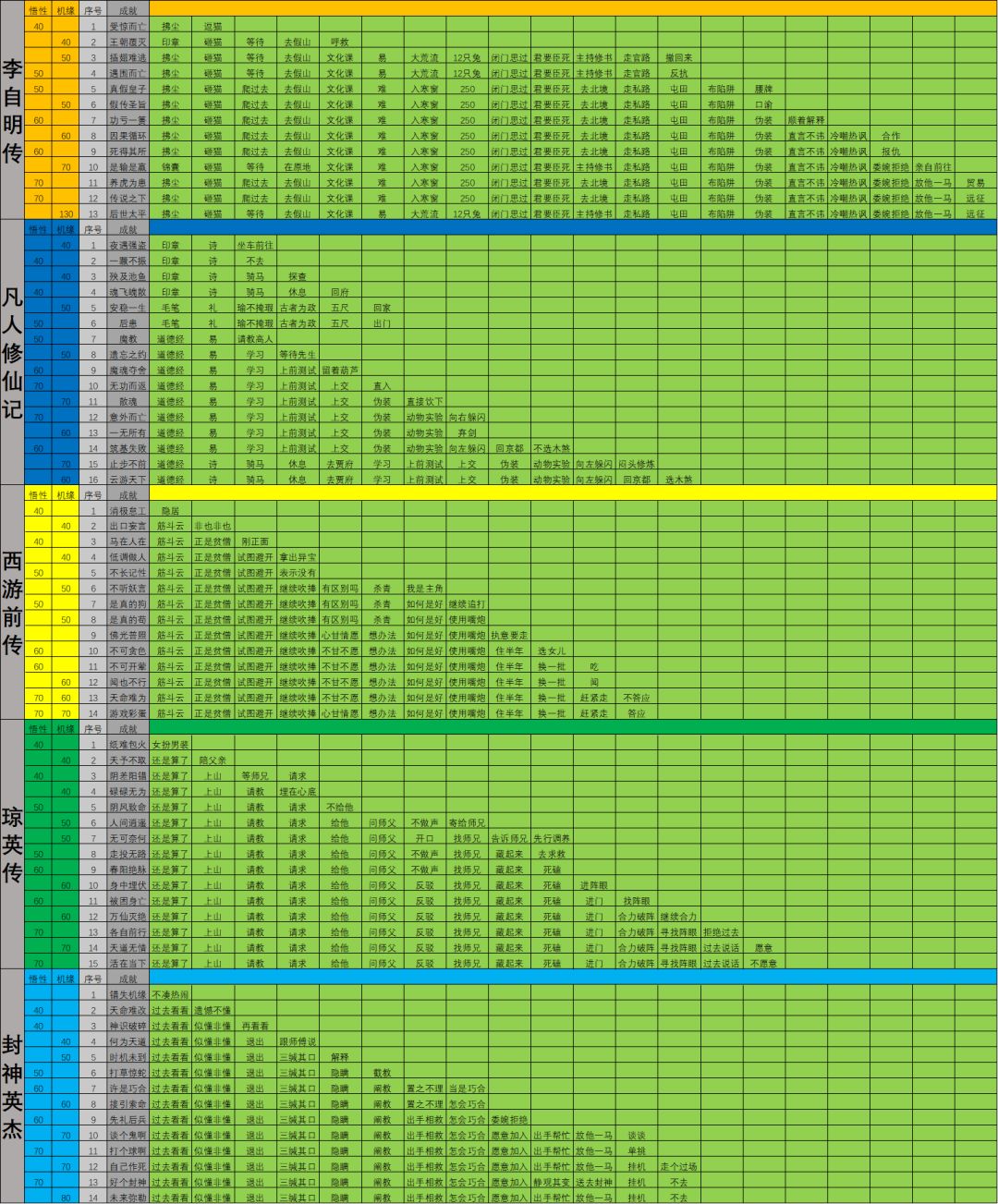
Task: Click the 当是巧合 cell in 许是巧合 row
Action: 467,1088
